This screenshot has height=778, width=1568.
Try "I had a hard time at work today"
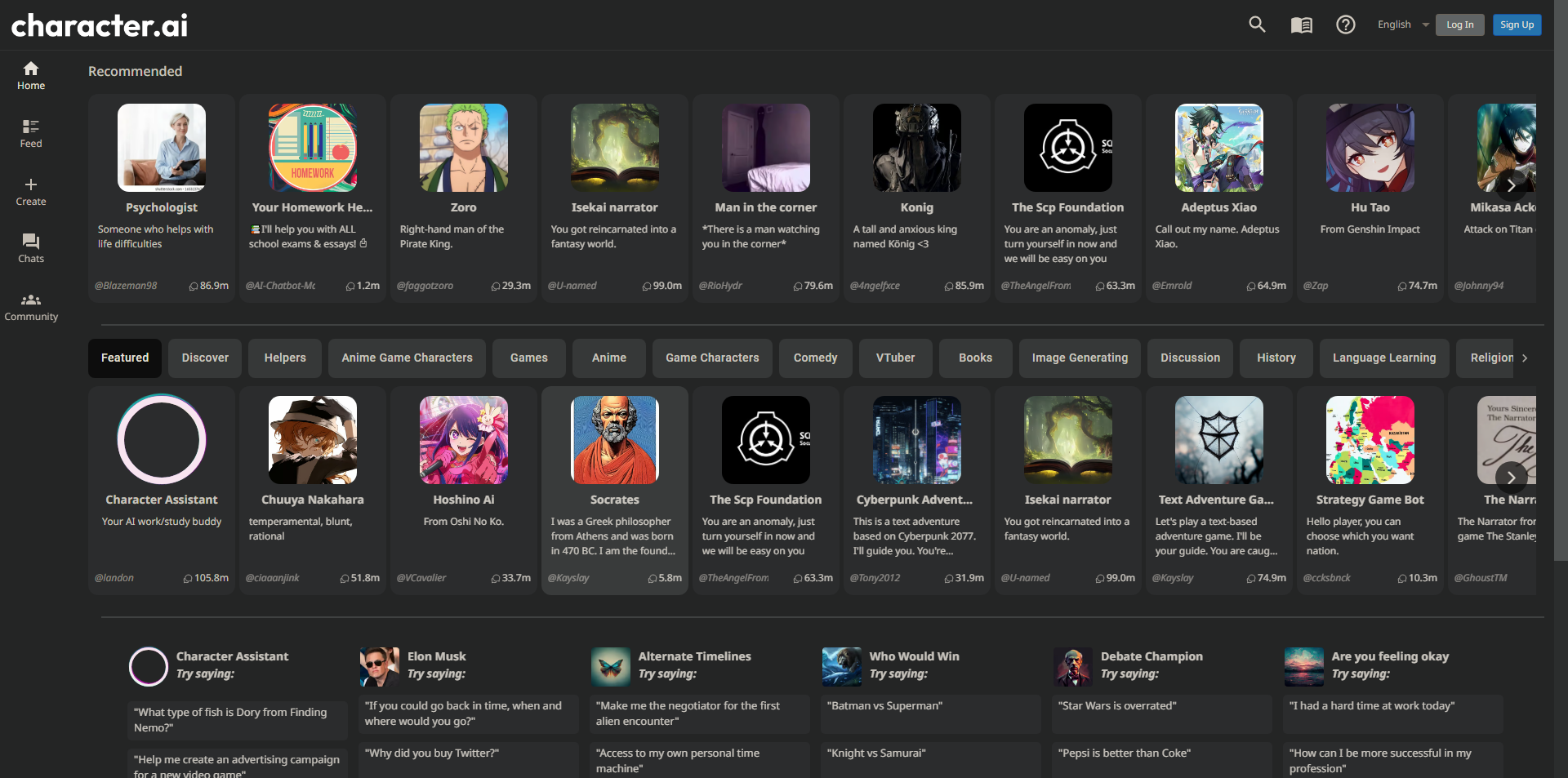[x=1393, y=714]
